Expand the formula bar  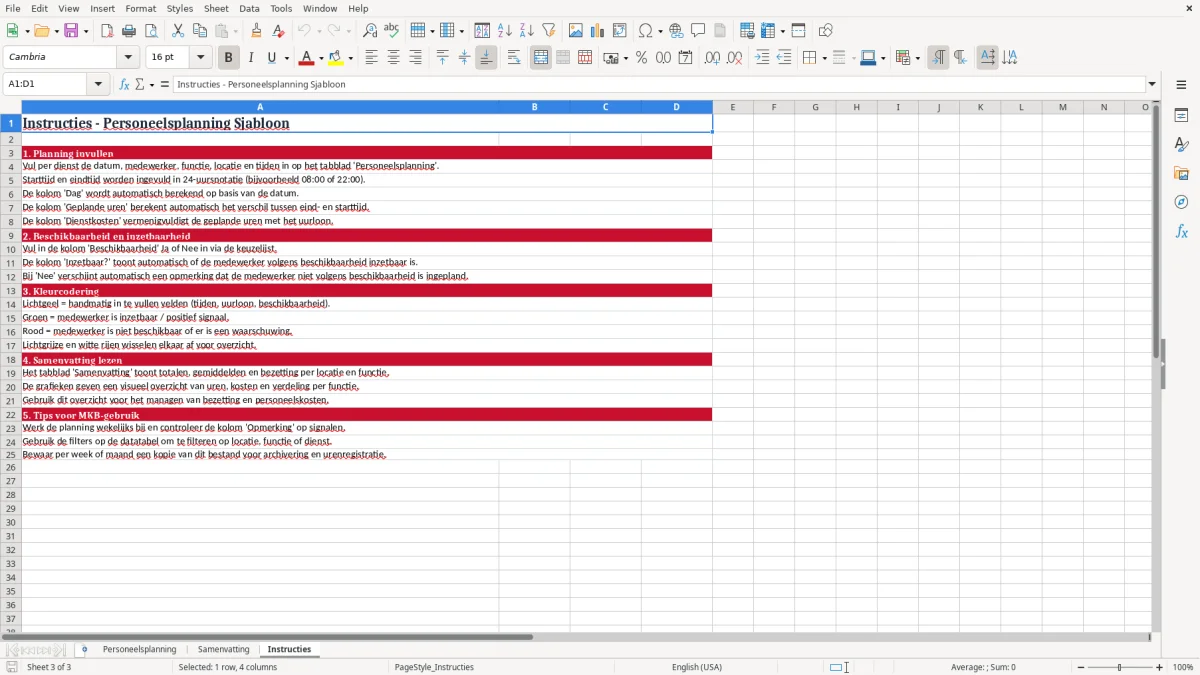[1152, 84]
